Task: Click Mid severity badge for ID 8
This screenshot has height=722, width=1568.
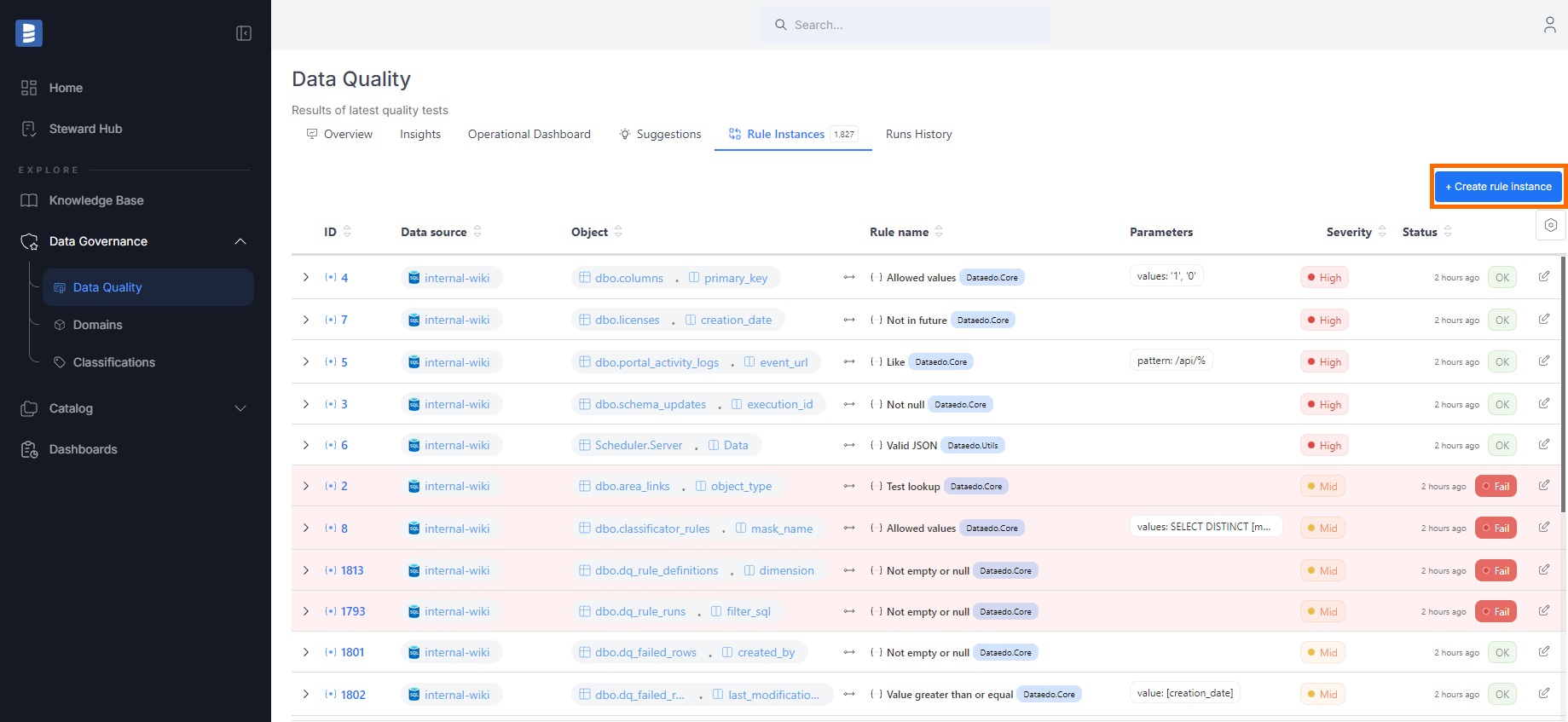Action: (x=1322, y=528)
